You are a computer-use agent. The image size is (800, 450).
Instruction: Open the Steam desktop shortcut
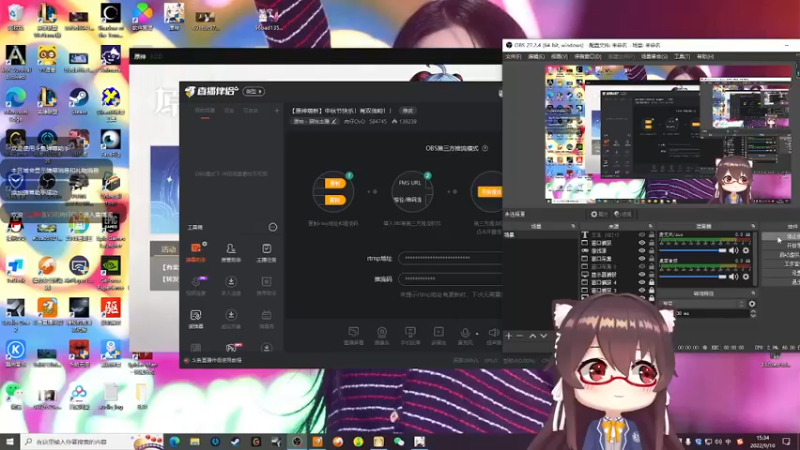[x=78, y=101]
